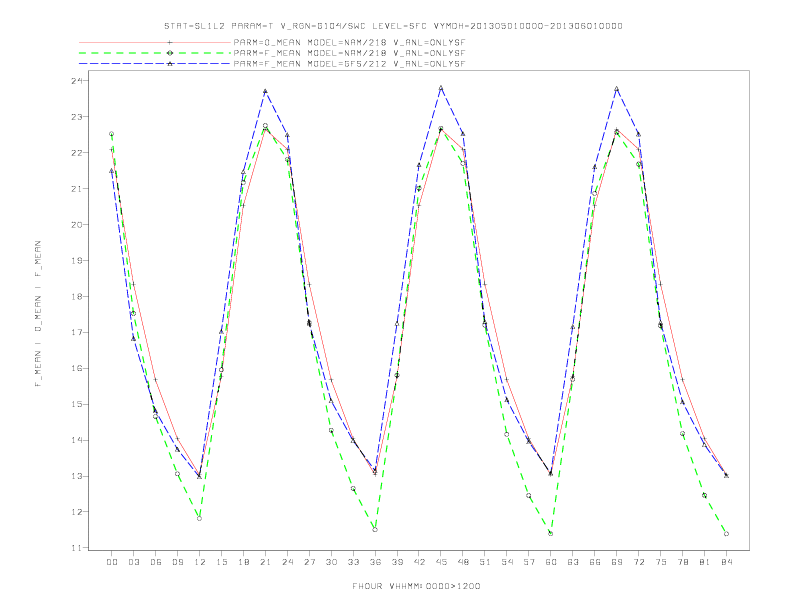Click x-axis tick label 30
The width and height of the screenshot is (792, 612).
pos(331,562)
